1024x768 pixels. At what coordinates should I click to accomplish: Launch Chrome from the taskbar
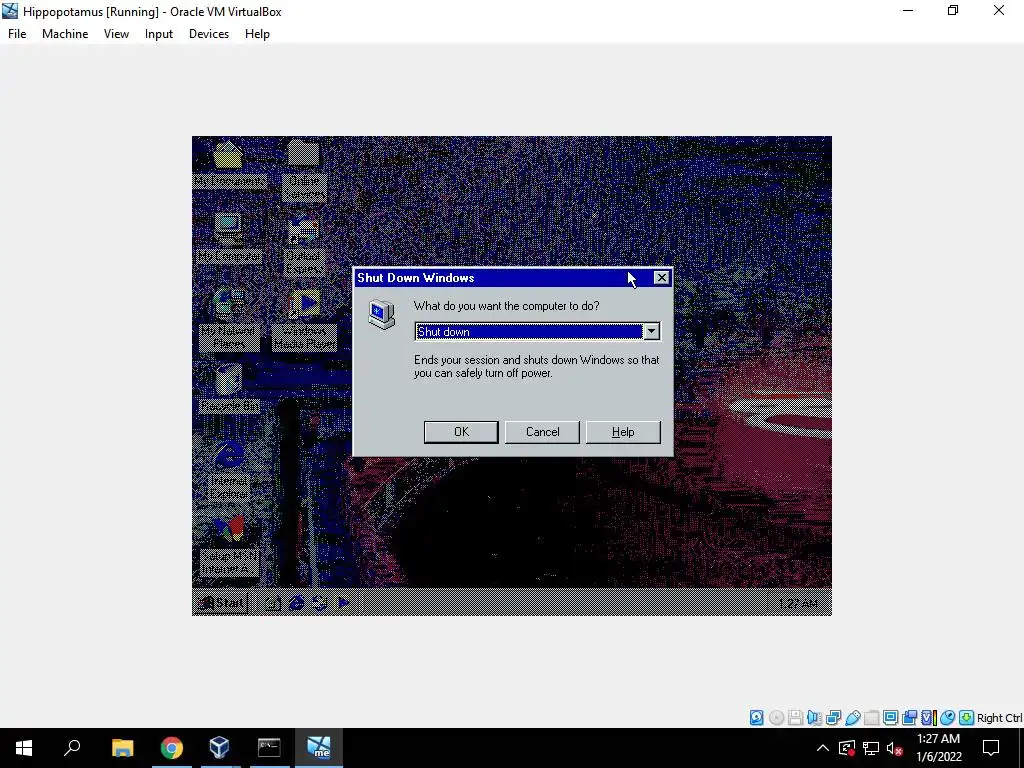171,748
